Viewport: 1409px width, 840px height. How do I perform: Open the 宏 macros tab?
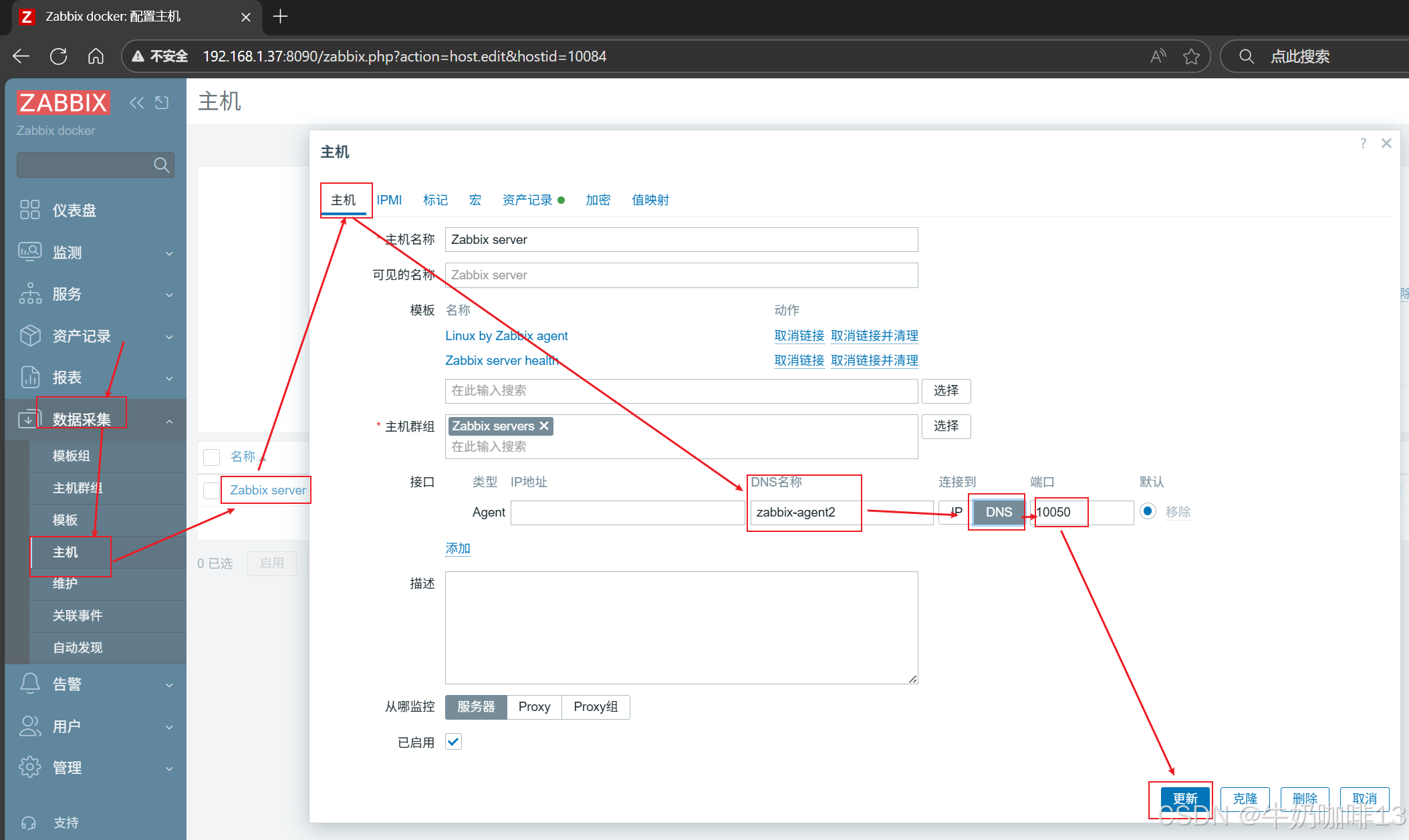(x=475, y=200)
